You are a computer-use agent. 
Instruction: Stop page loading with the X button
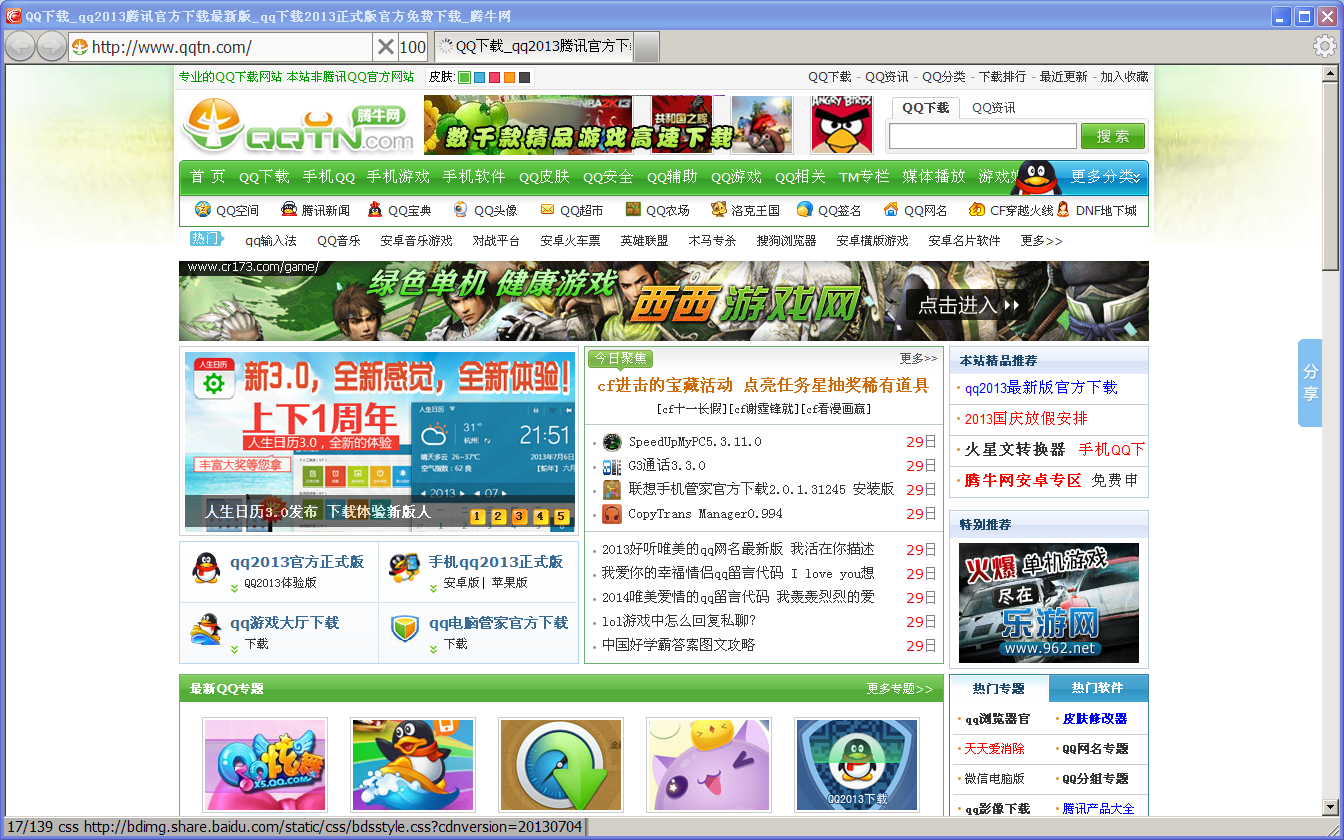point(385,47)
